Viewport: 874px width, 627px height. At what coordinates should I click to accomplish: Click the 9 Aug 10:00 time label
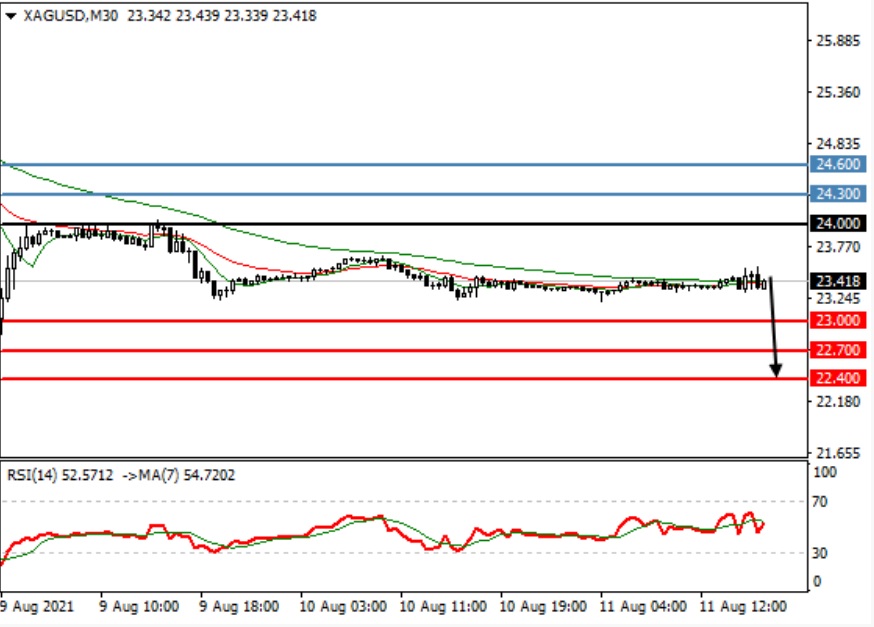(139, 606)
